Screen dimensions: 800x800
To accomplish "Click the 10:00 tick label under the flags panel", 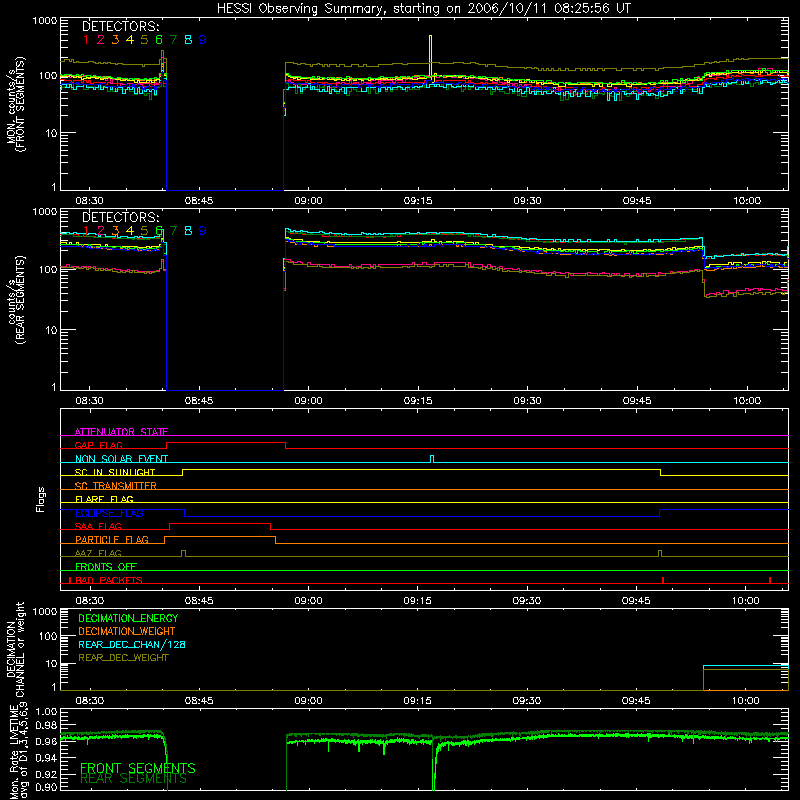I will [x=746, y=601].
